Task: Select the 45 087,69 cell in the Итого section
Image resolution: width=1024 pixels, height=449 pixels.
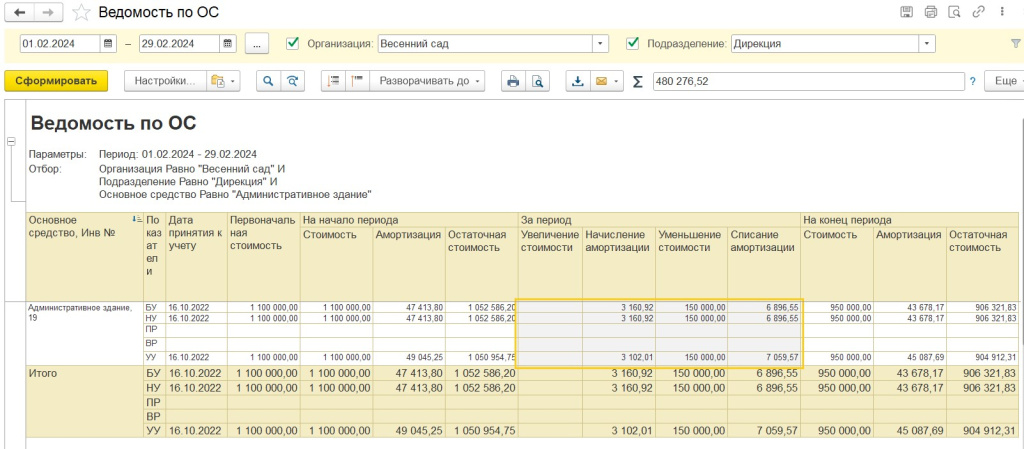Action: [x=910, y=431]
